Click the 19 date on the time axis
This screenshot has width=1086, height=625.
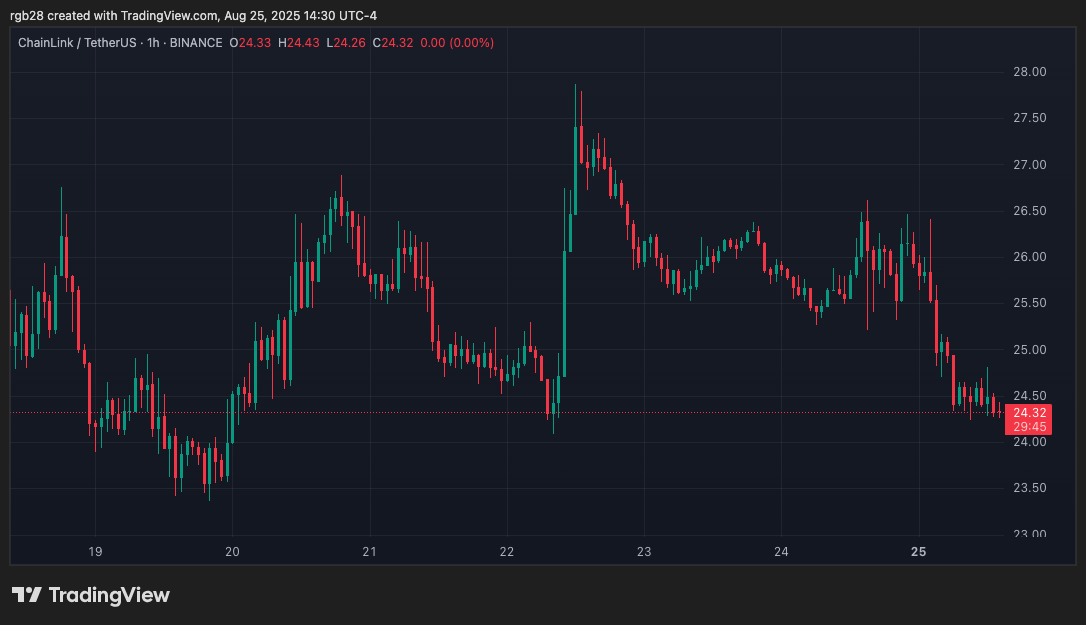pos(96,551)
